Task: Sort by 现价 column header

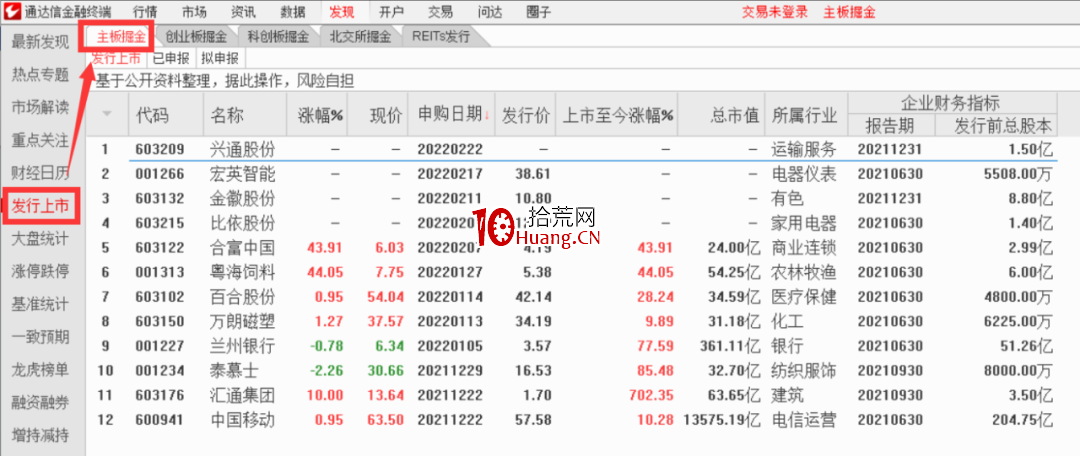Action: 378,115
